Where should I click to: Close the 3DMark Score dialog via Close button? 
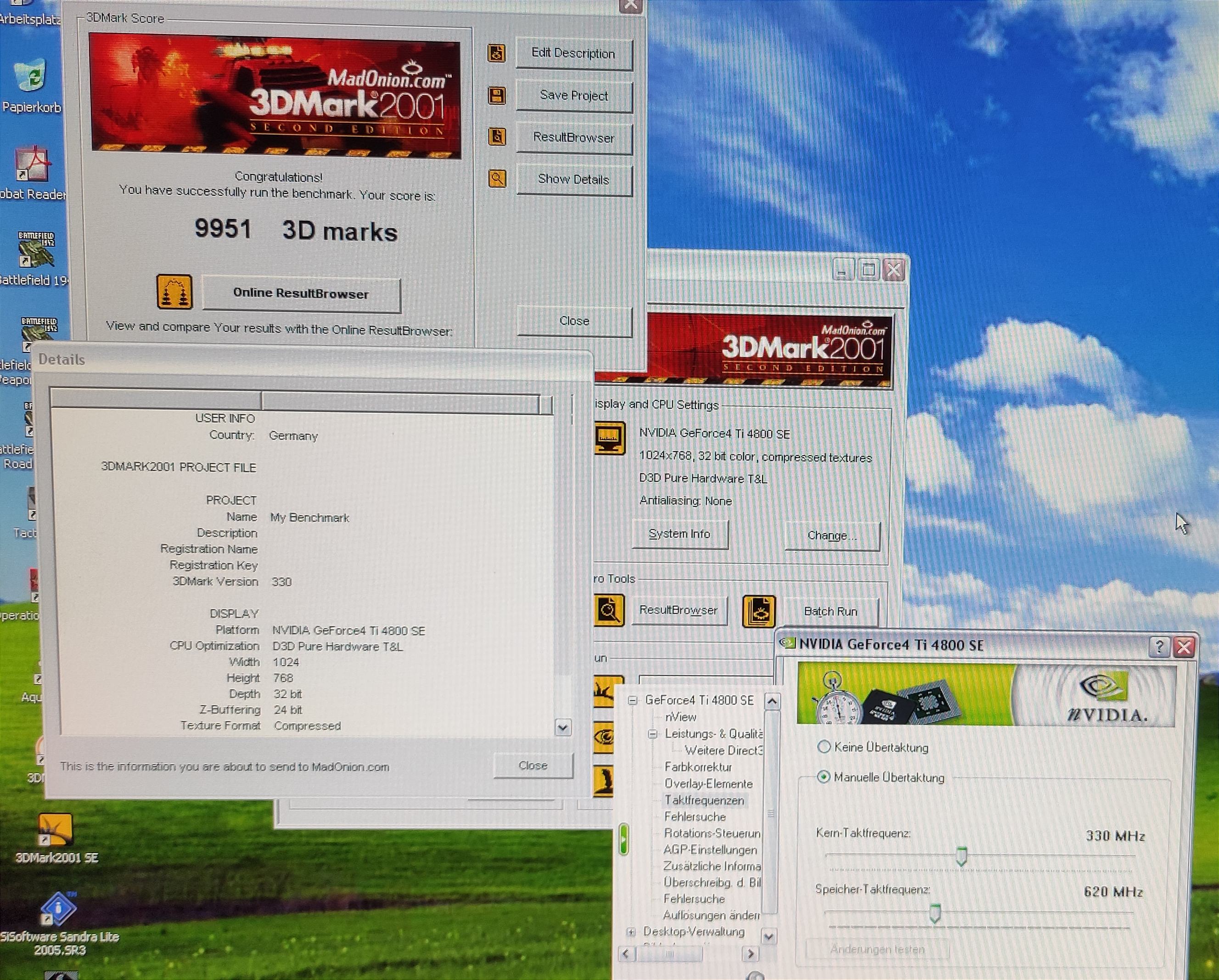(574, 321)
